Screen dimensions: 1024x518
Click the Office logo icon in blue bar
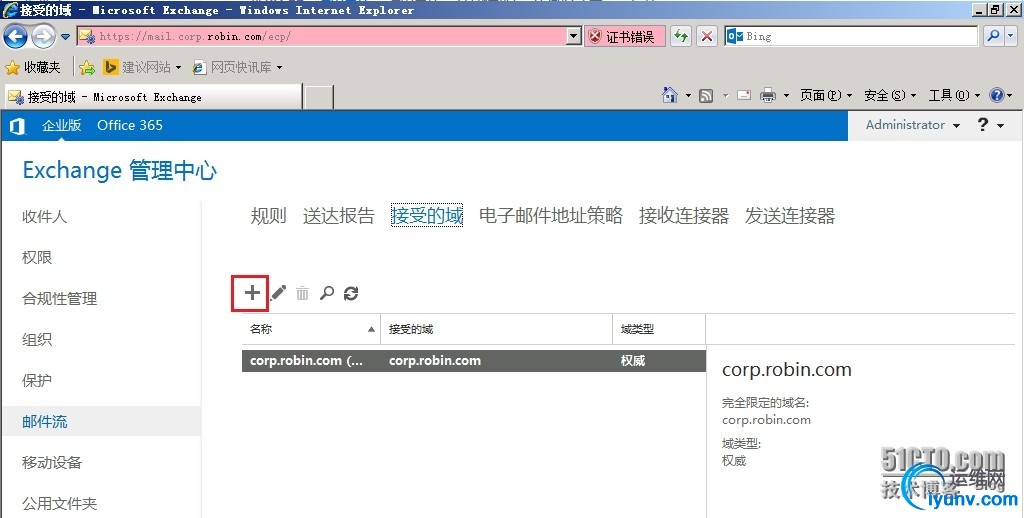tap(18, 126)
